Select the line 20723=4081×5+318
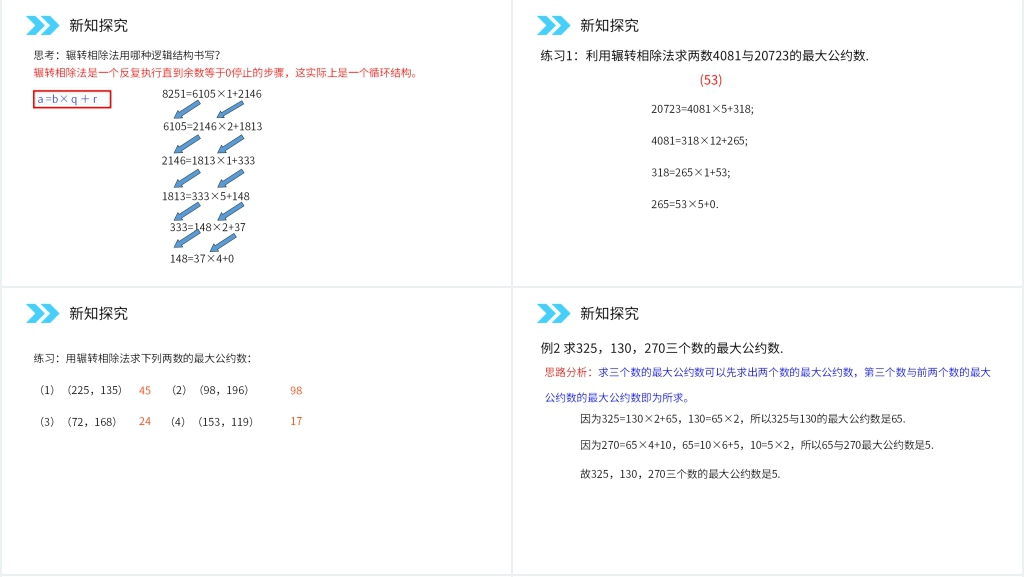The image size is (1024, 577). [702, 109]
